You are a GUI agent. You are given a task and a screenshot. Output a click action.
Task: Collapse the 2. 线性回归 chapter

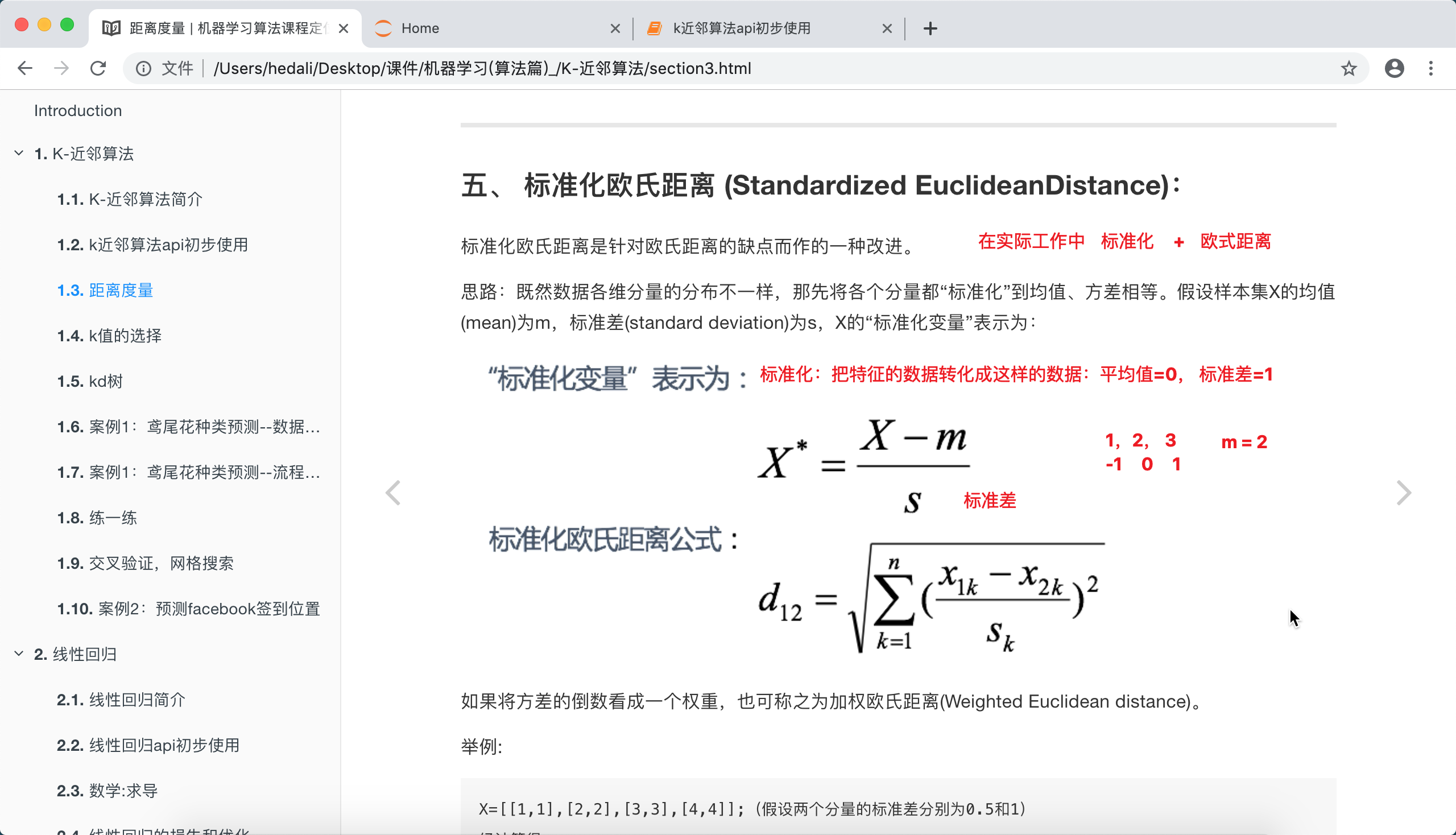pyautogui.click(x=19, y=654)
